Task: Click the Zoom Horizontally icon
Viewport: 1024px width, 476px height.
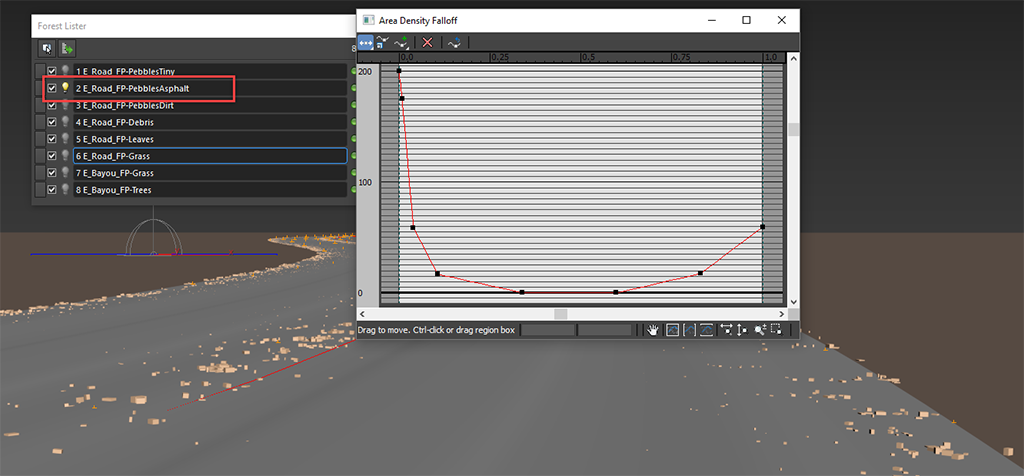Action: (725, 329)
